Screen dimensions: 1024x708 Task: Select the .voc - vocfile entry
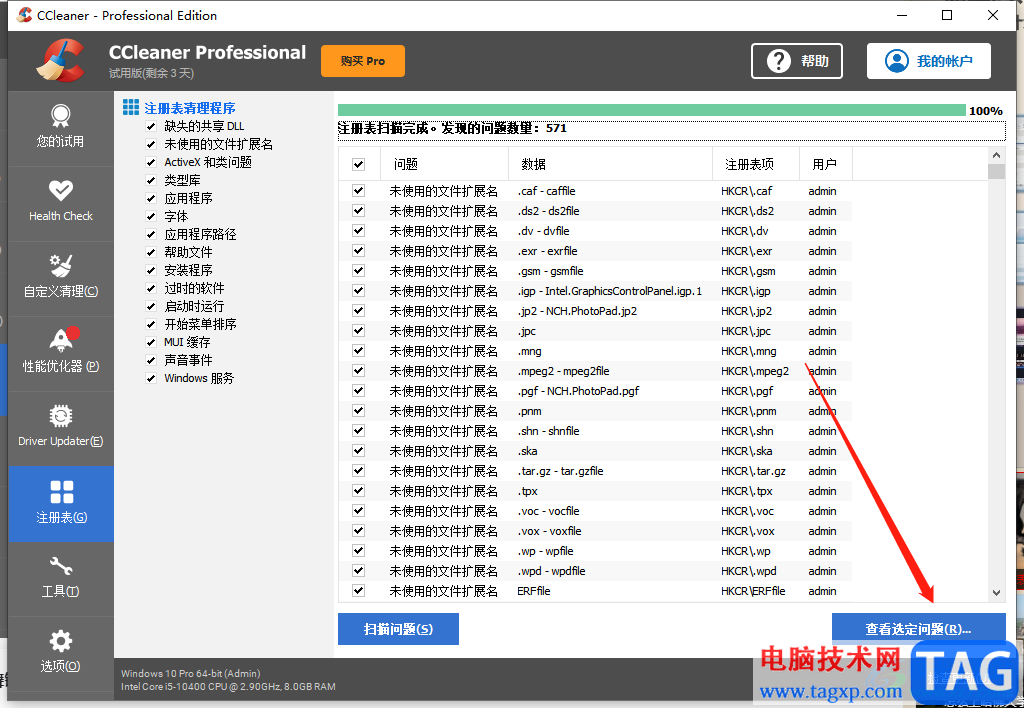(549, 511)
